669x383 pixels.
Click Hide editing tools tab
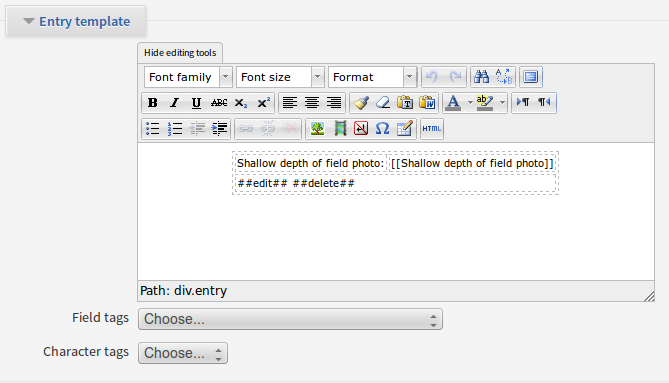coord(180,53)
